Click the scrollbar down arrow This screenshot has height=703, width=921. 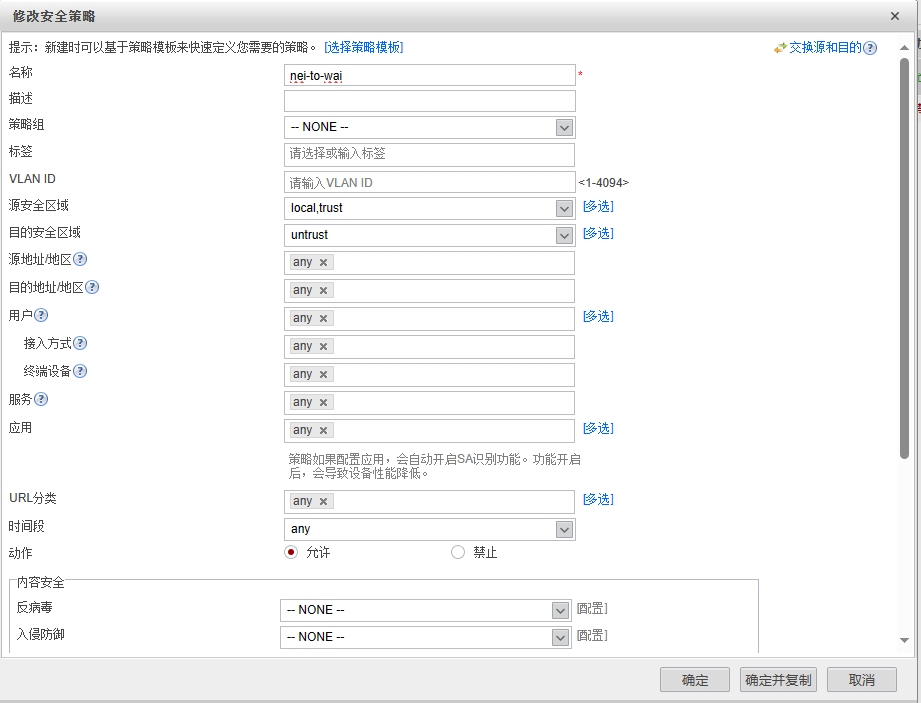click(904, 640)
